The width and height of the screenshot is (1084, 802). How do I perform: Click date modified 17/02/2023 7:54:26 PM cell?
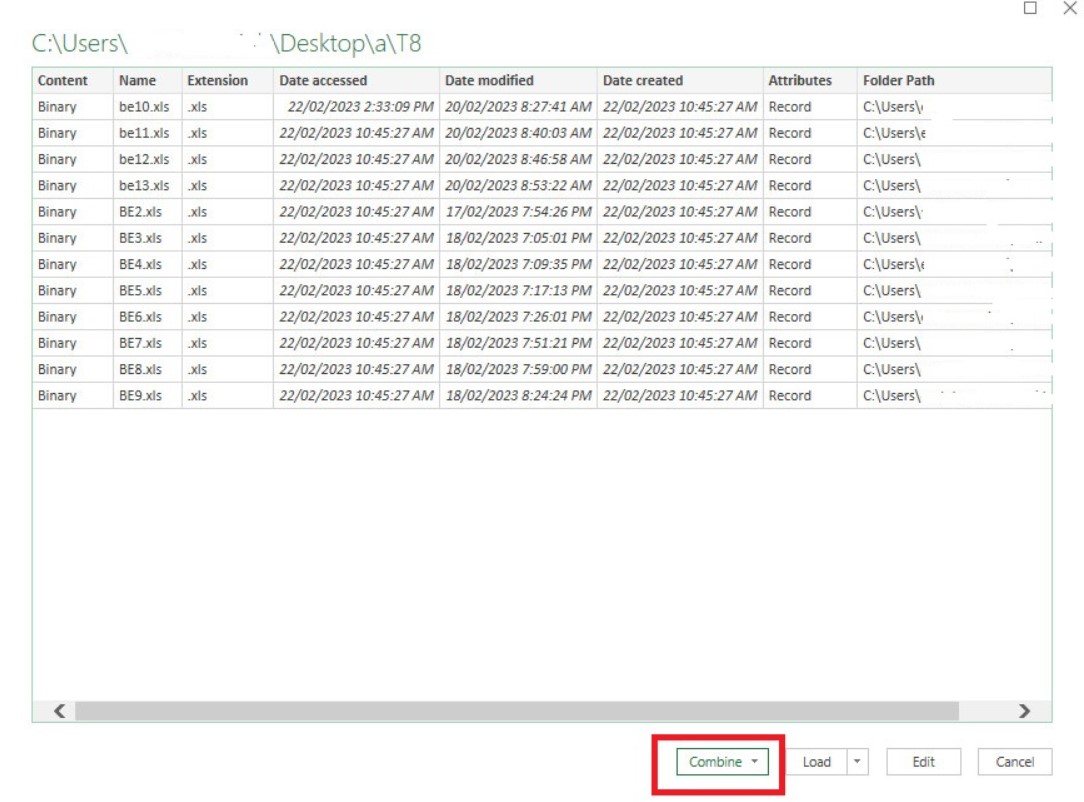tap(518, 212)
